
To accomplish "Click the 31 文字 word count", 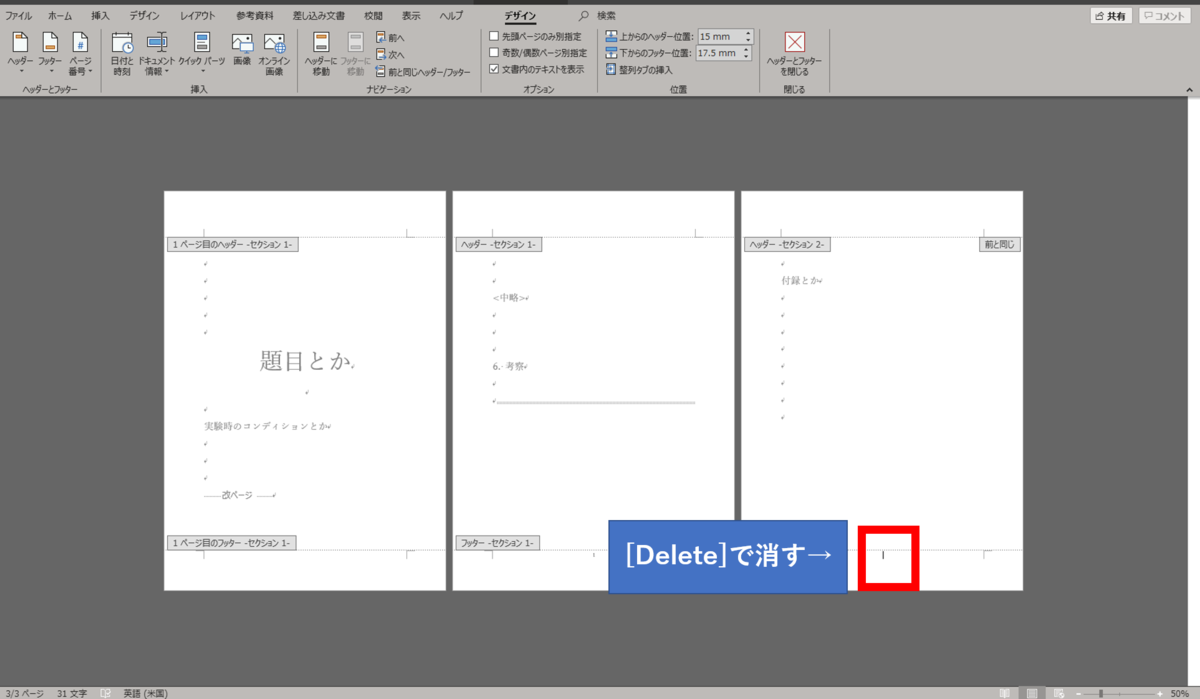I will tap(72, 693).
